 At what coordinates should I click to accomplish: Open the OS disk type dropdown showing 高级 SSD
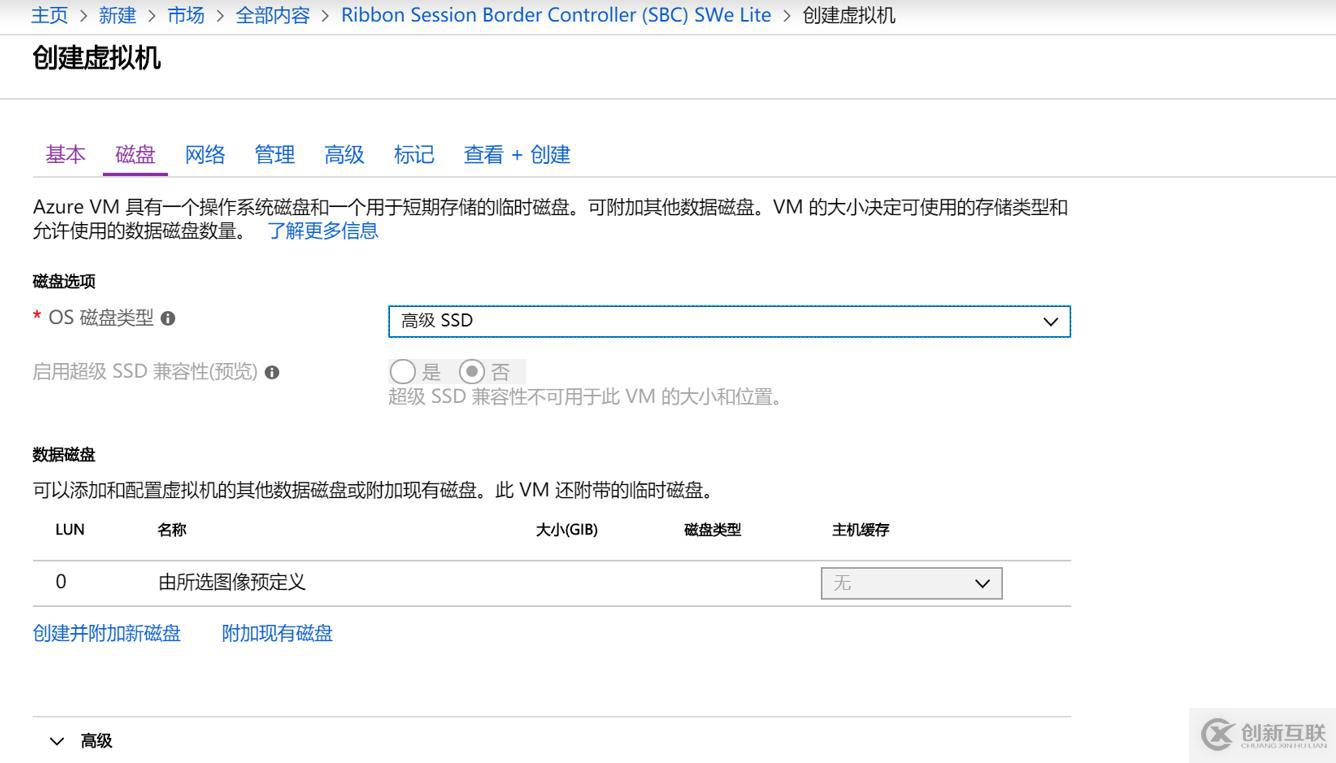pos(729,320)
